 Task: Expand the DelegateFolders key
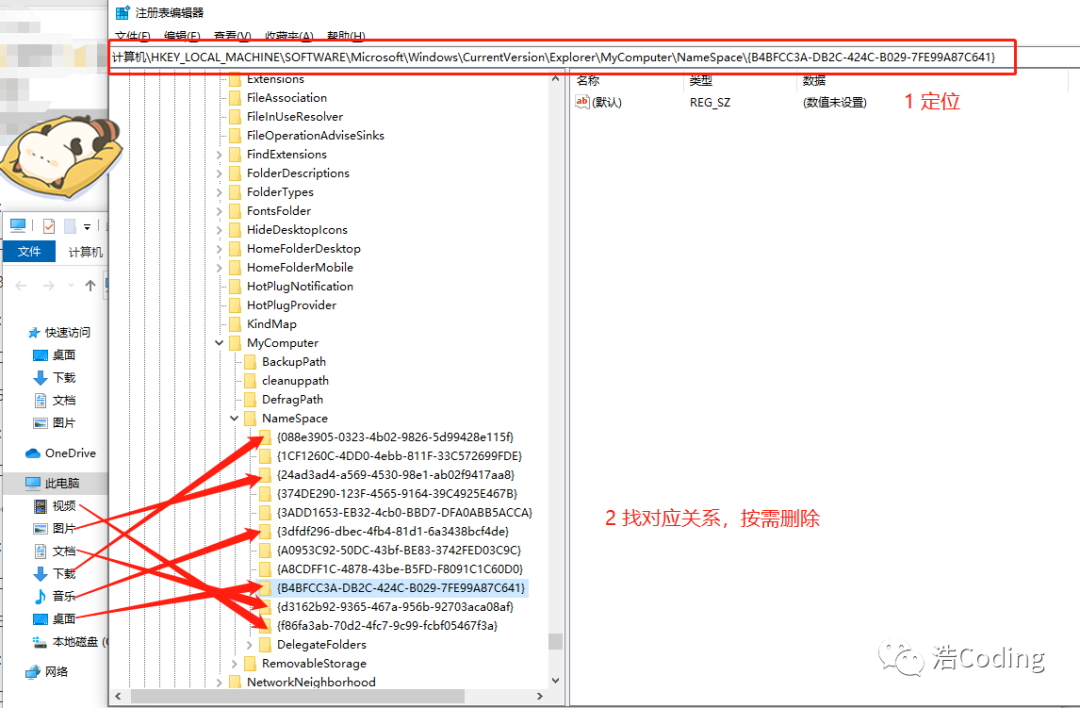[249, 645]
